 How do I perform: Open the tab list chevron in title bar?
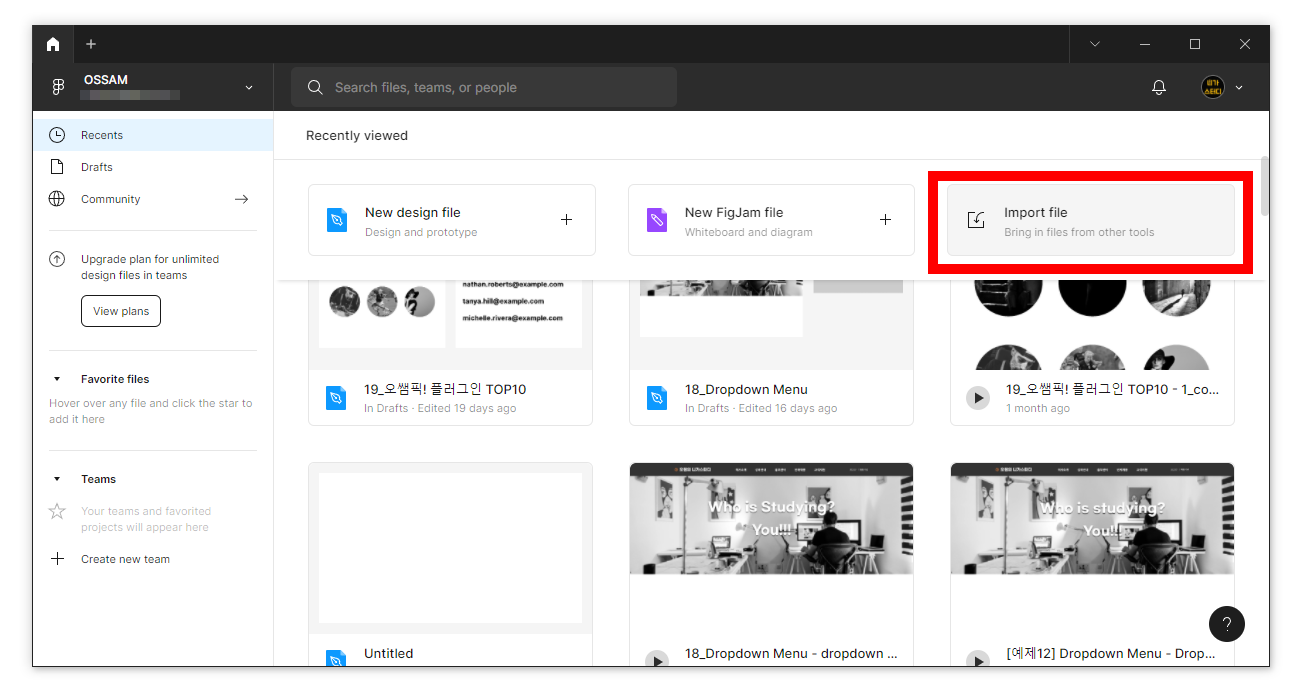(1095, 44)
